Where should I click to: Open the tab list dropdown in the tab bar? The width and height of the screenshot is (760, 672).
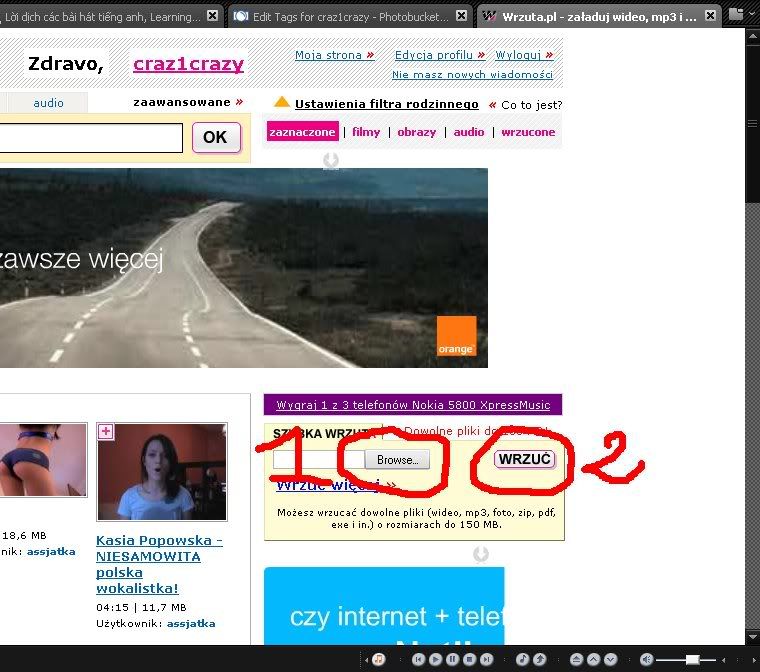point(740,15)
